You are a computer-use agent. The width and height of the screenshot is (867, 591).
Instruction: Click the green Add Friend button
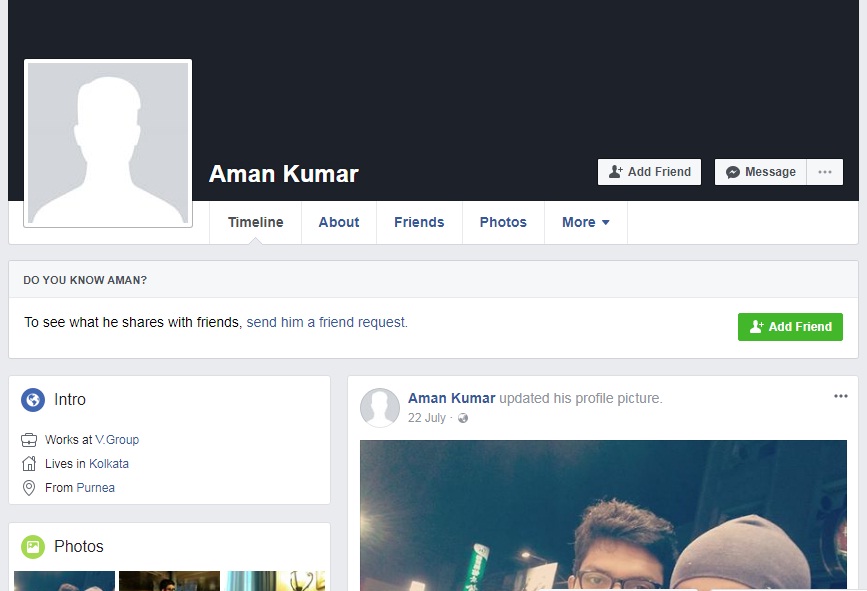[x=790, y=327]
